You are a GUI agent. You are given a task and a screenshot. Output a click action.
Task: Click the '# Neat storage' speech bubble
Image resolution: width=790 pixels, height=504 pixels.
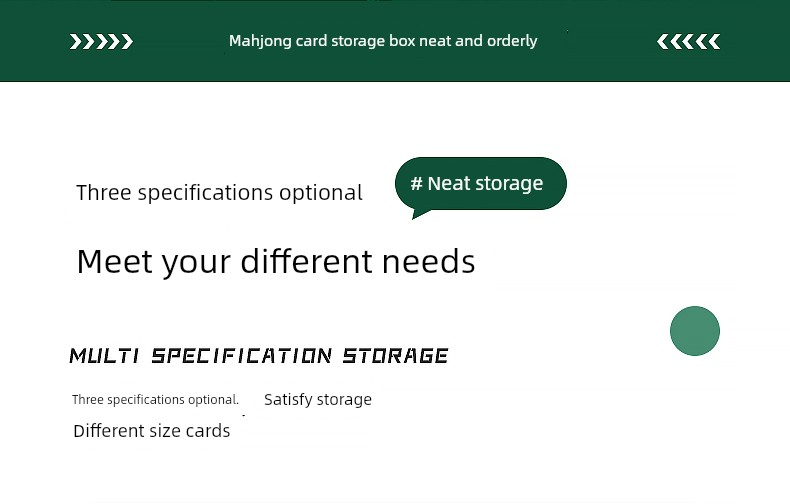click(x=481, y=183)
